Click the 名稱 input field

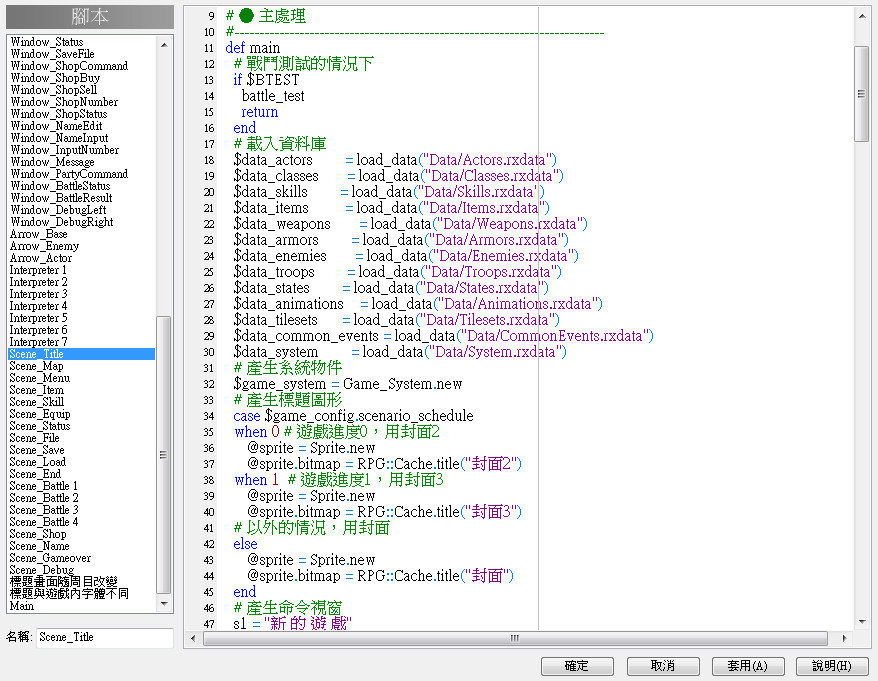point(104,637)
